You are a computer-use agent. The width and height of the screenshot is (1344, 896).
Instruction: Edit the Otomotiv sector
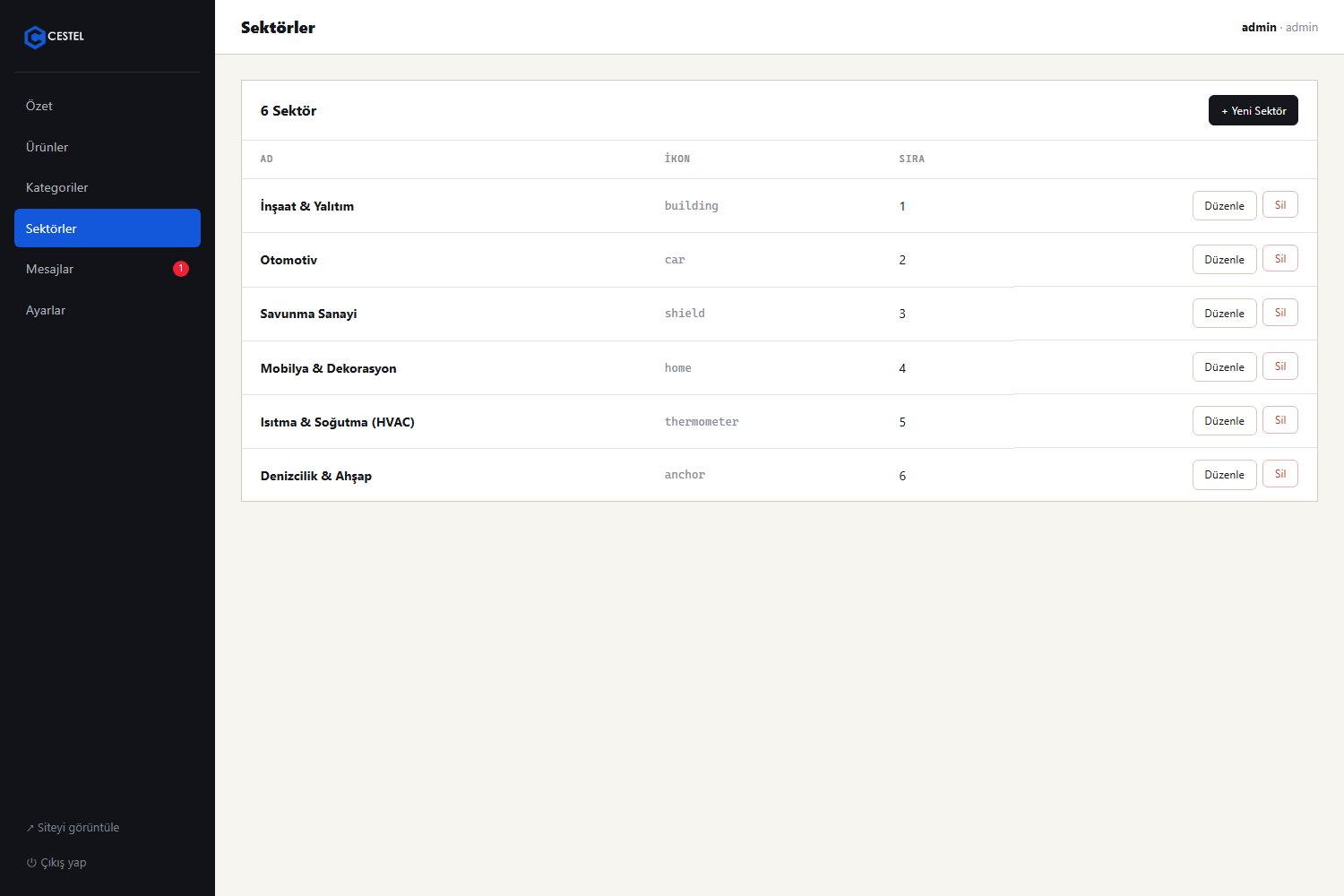click(x=1225, y=260)
